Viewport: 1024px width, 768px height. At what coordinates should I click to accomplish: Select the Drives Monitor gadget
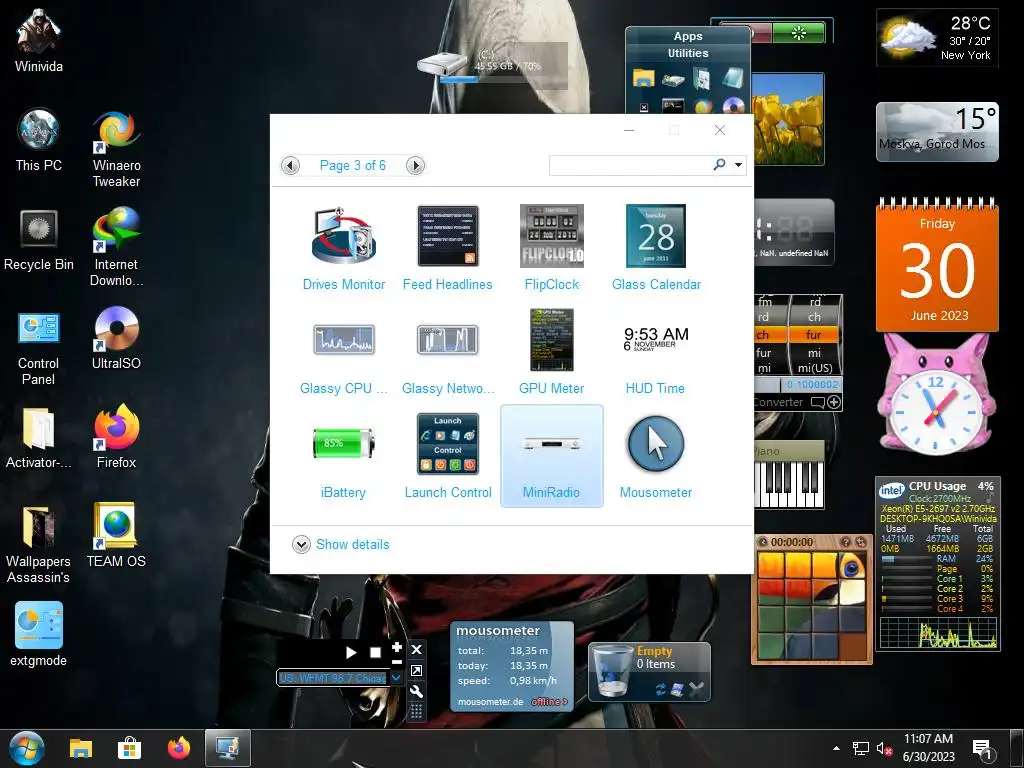click(344, 248)
